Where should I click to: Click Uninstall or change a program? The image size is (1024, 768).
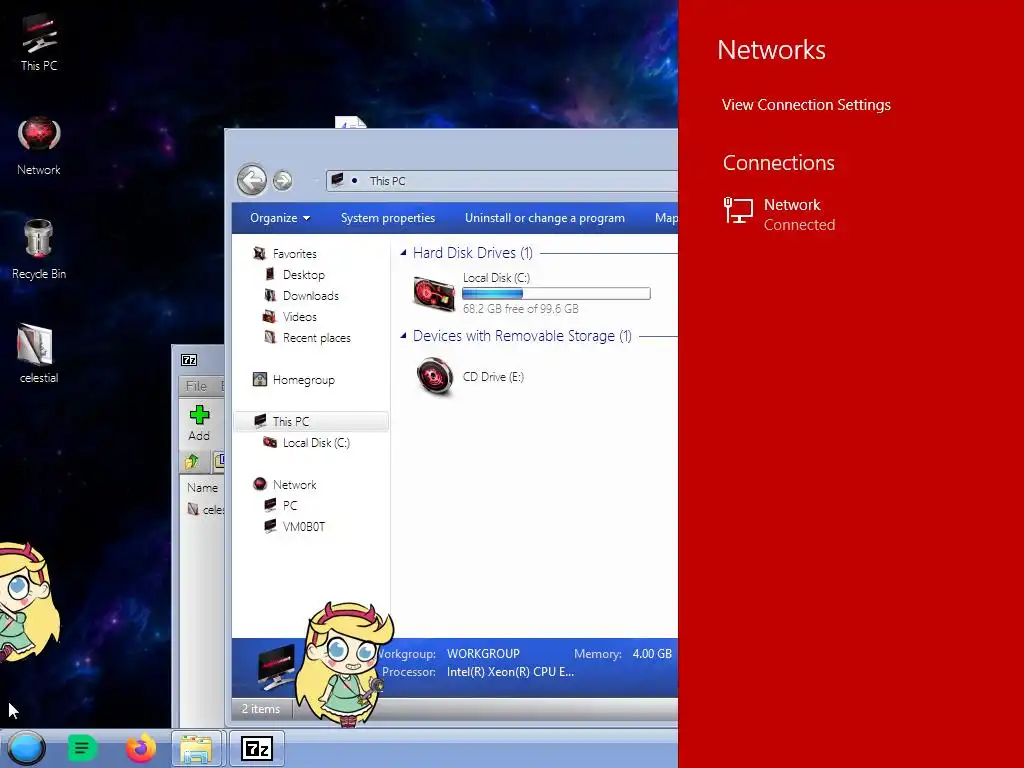pyautogui.click(x=545, y=218)
